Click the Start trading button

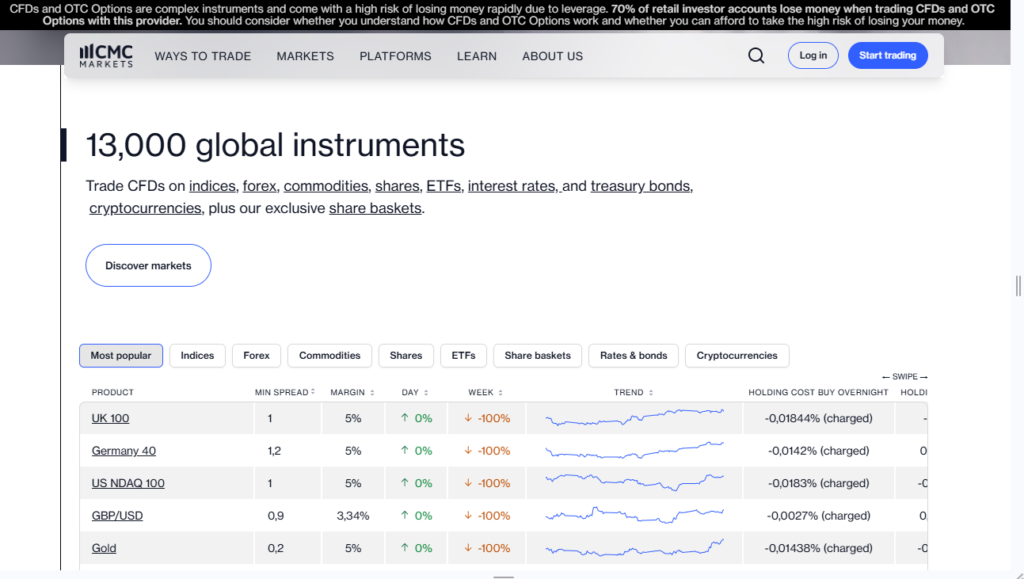pos(888,55)
